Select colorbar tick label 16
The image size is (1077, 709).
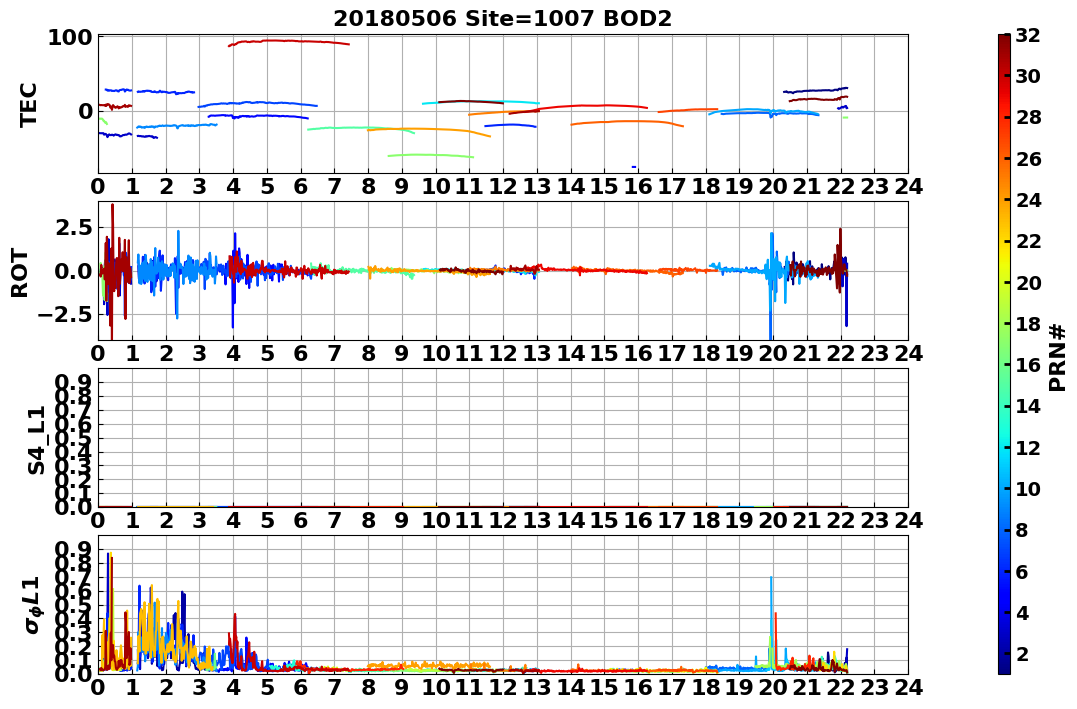[1028, 365]
